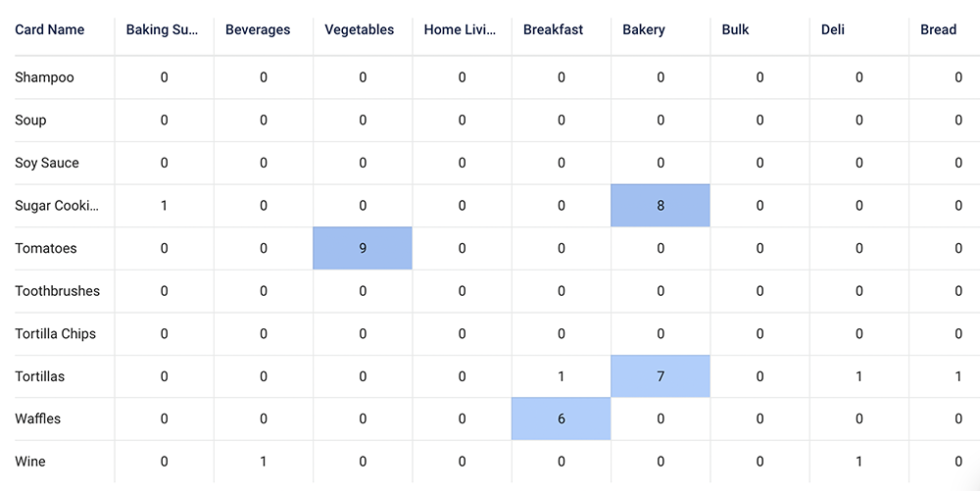This screenshot has height=491, width=980.
Task: Select the Bakery column header
Action: [643, 30]
